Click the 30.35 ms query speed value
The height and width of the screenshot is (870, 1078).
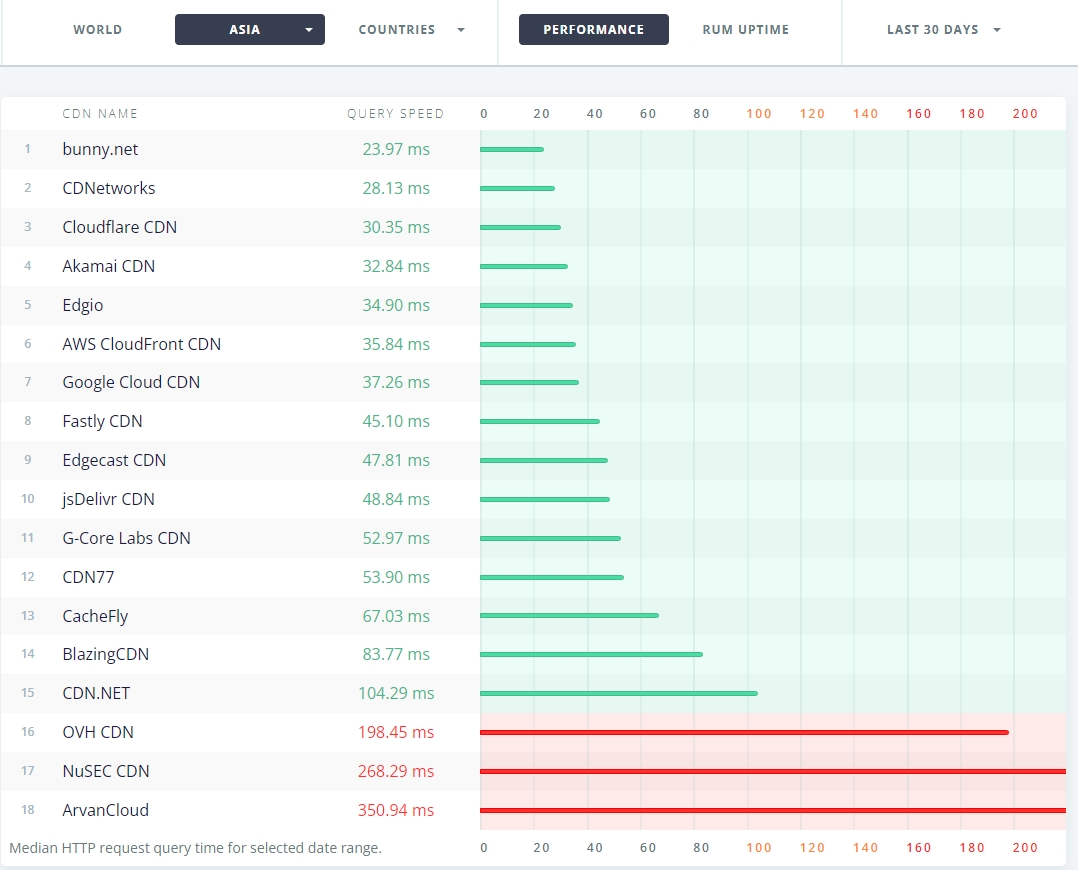tap(396, 227)
